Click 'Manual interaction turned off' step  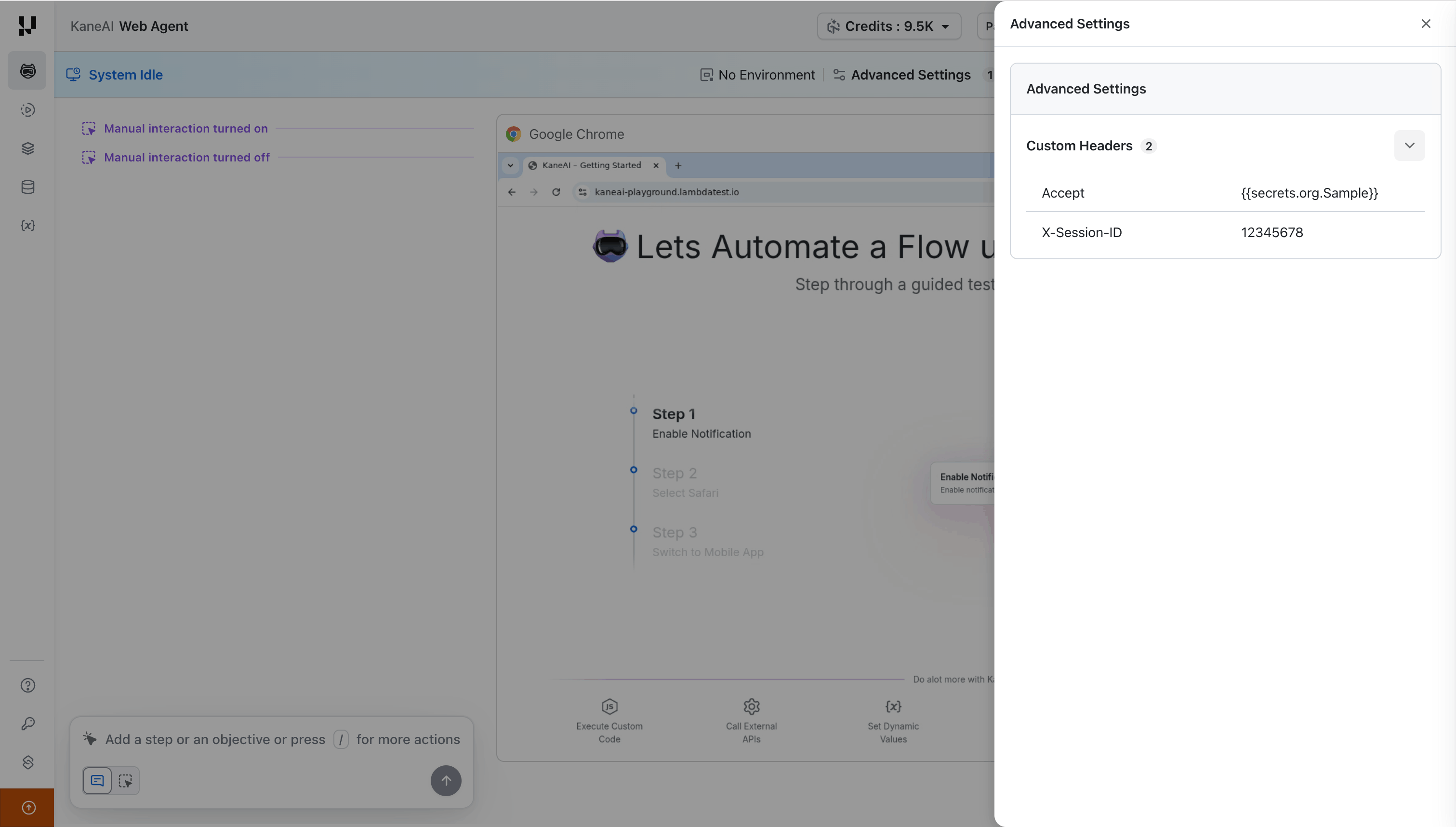coord(187,157)
